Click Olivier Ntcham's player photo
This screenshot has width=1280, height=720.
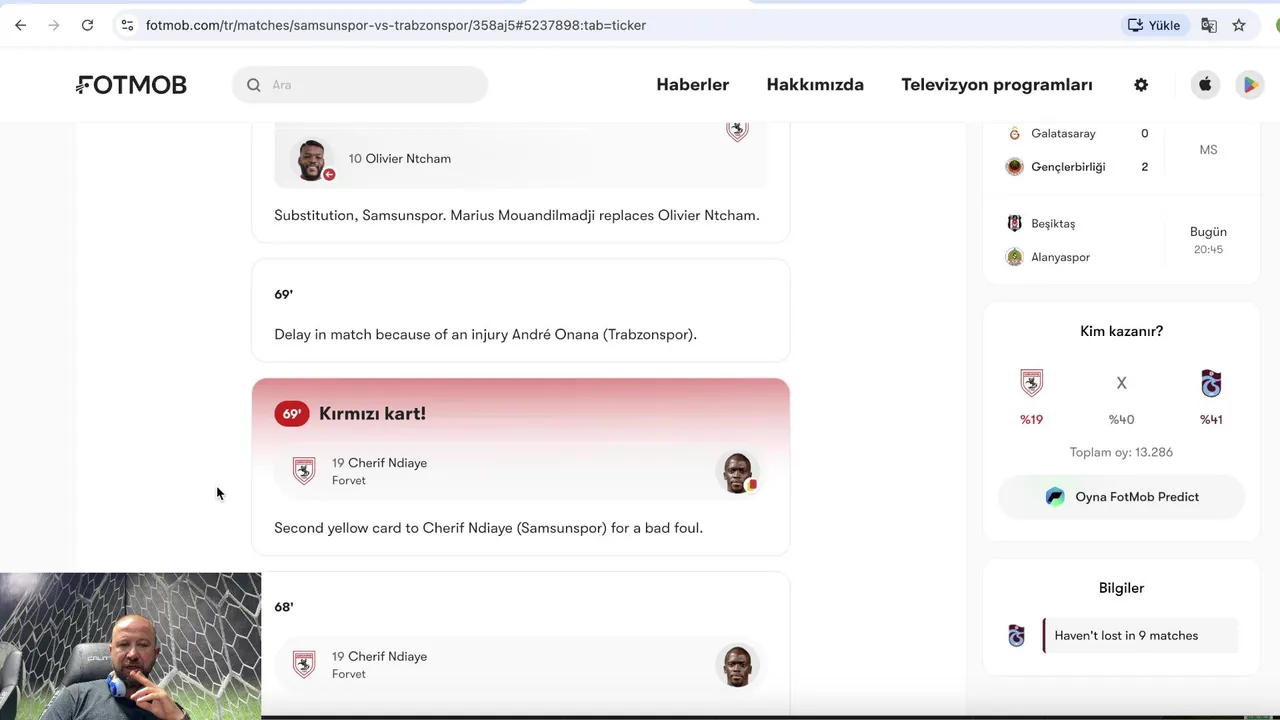point(312,159)
